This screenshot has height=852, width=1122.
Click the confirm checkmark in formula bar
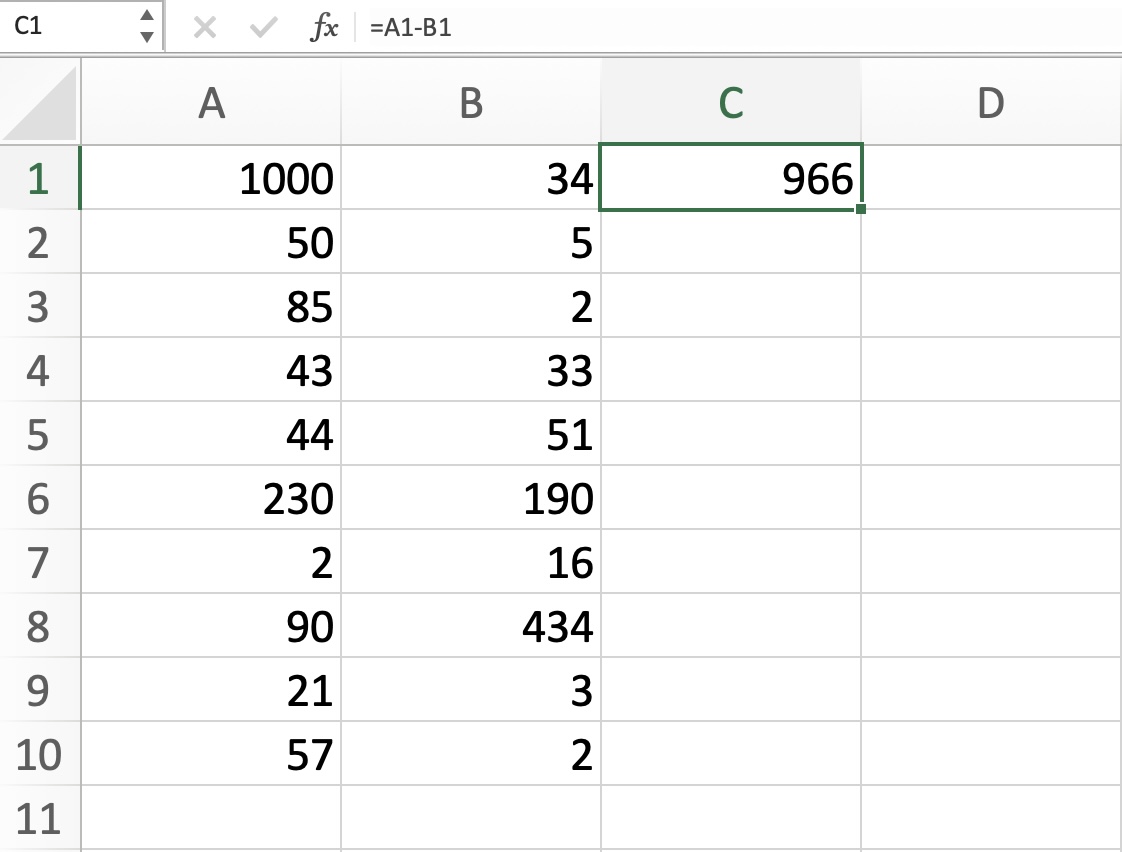[x=263, y=28]
